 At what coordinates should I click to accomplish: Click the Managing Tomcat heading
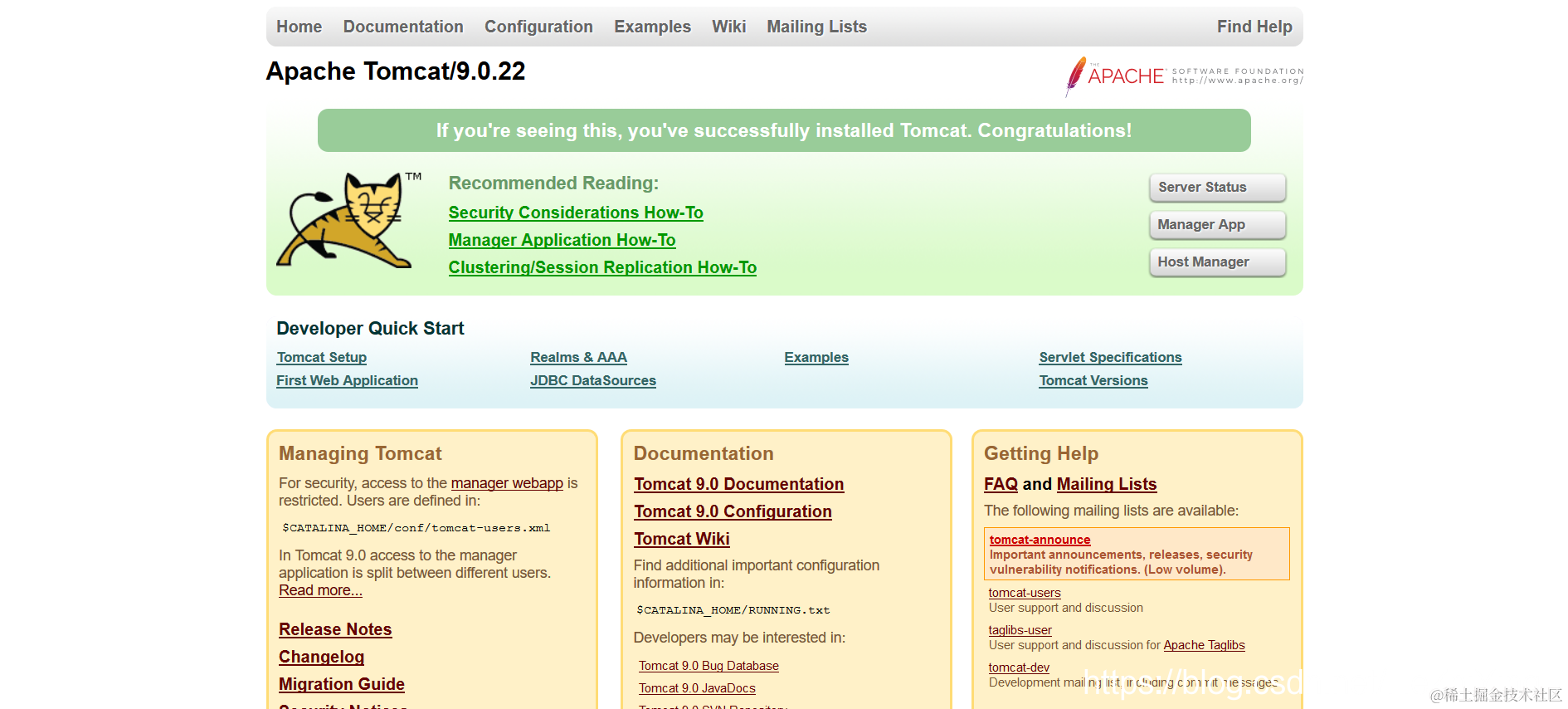tap(360, 453)
